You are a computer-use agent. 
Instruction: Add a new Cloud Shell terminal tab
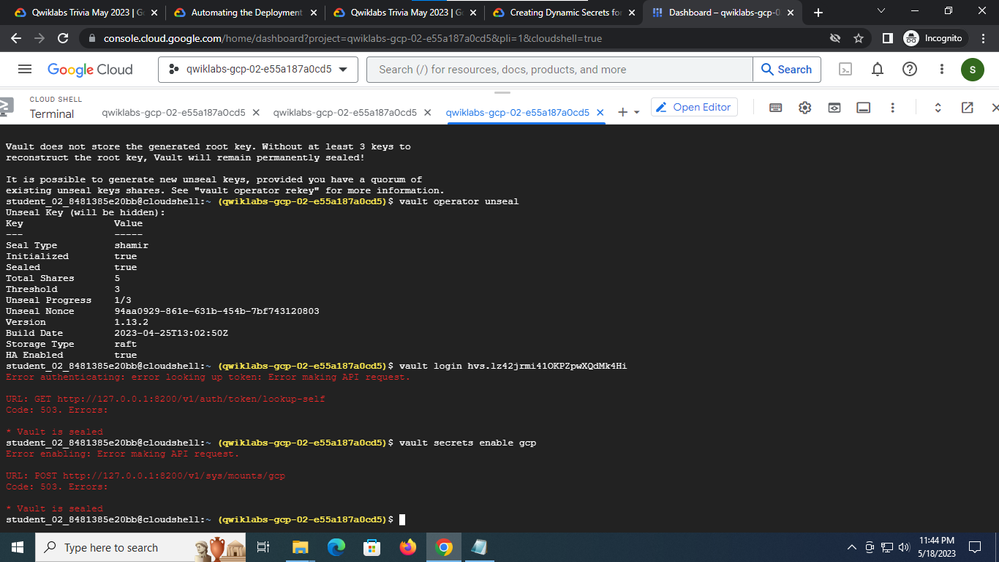pyautogui.click(x=622, y=112)
